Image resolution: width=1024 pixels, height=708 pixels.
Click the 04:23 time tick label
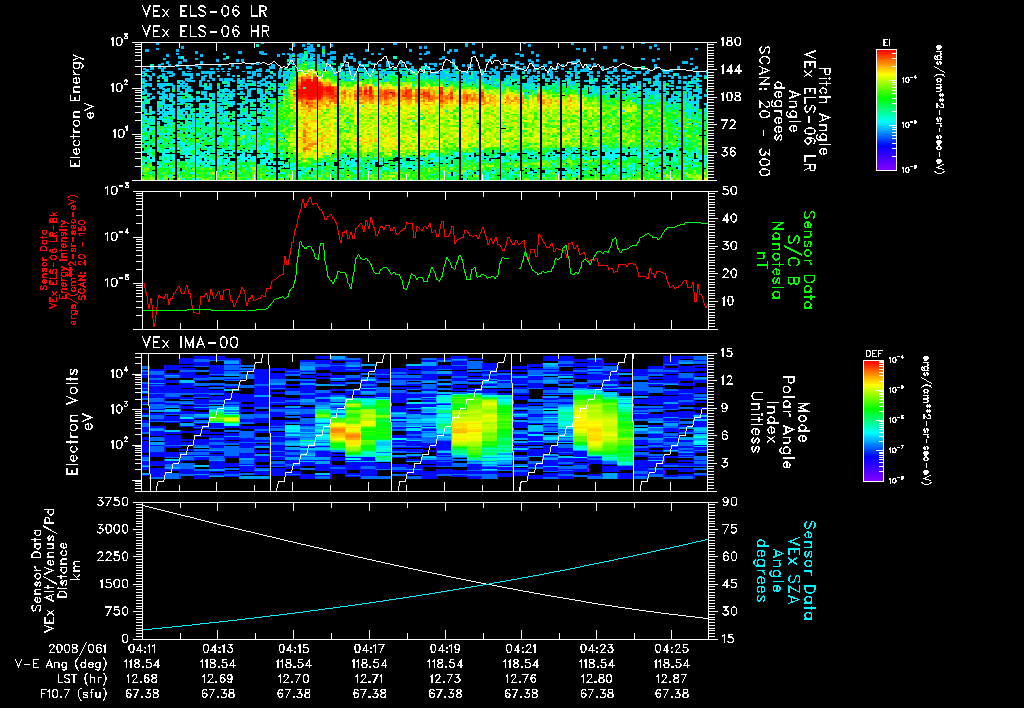pos(596,649)
